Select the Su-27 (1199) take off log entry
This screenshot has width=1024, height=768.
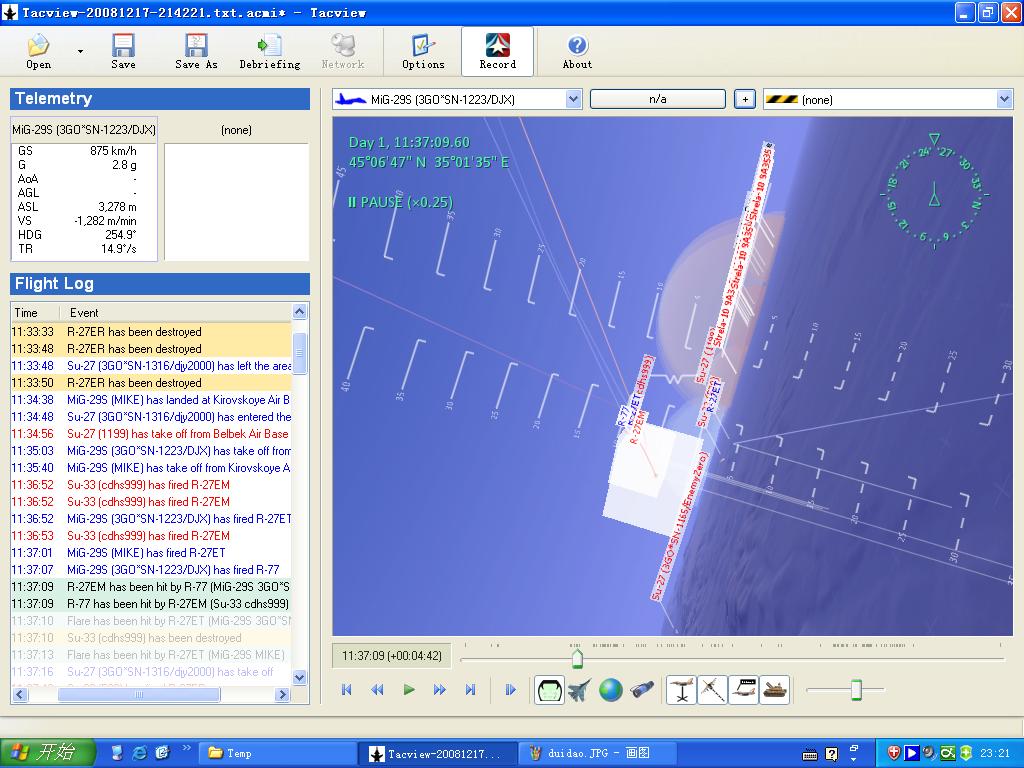click(x=177, y=434)
